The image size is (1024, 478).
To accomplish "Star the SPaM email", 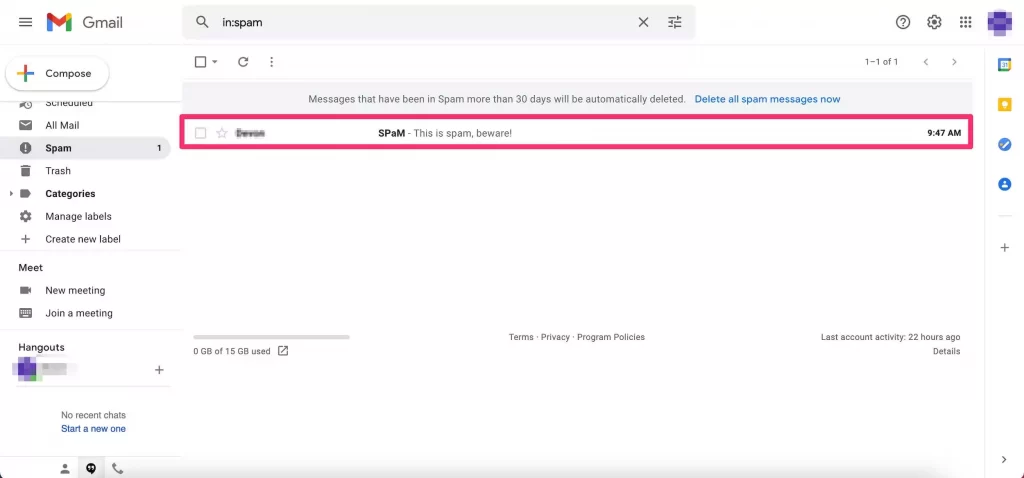I will (222, 133).
